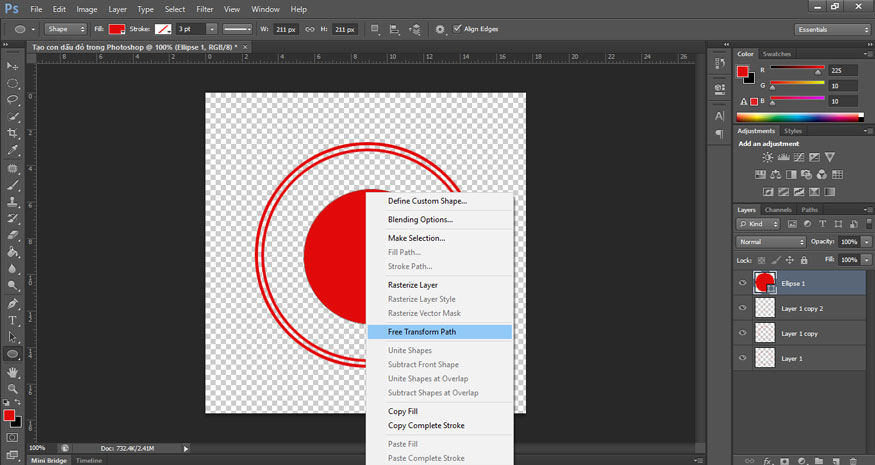Toggle visibility of Layer 1
This screenshot has width=875, height=465.
coord(742,358)
